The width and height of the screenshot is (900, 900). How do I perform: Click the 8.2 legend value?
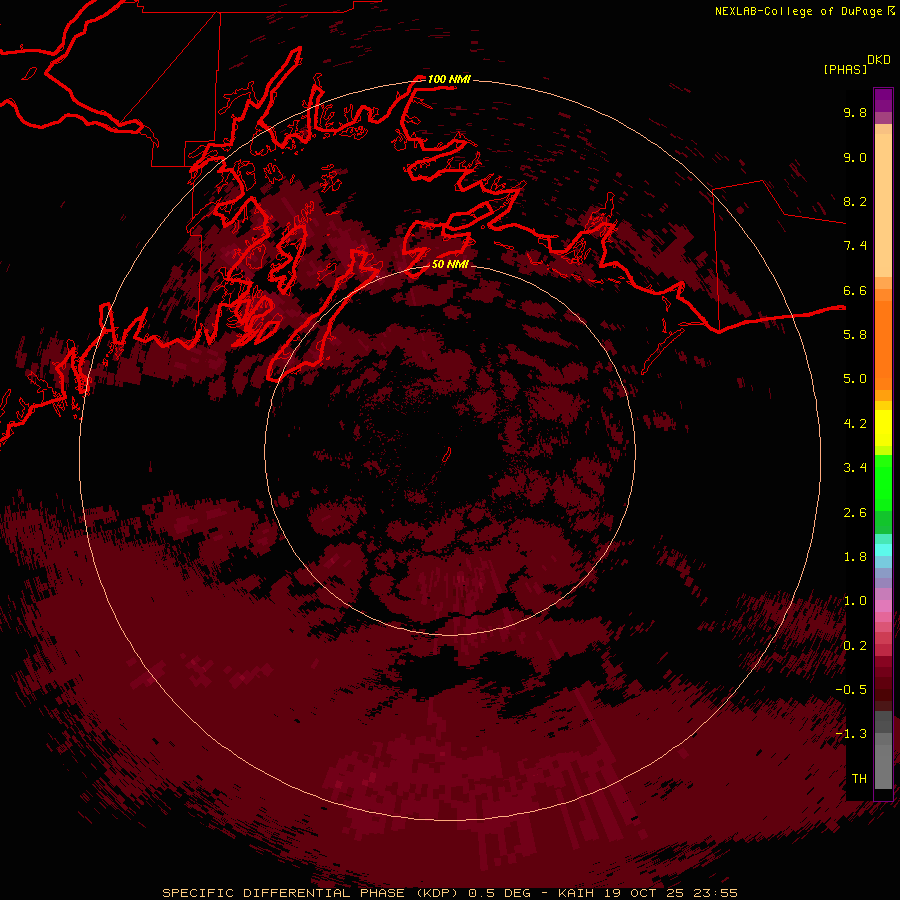(855, 201)
